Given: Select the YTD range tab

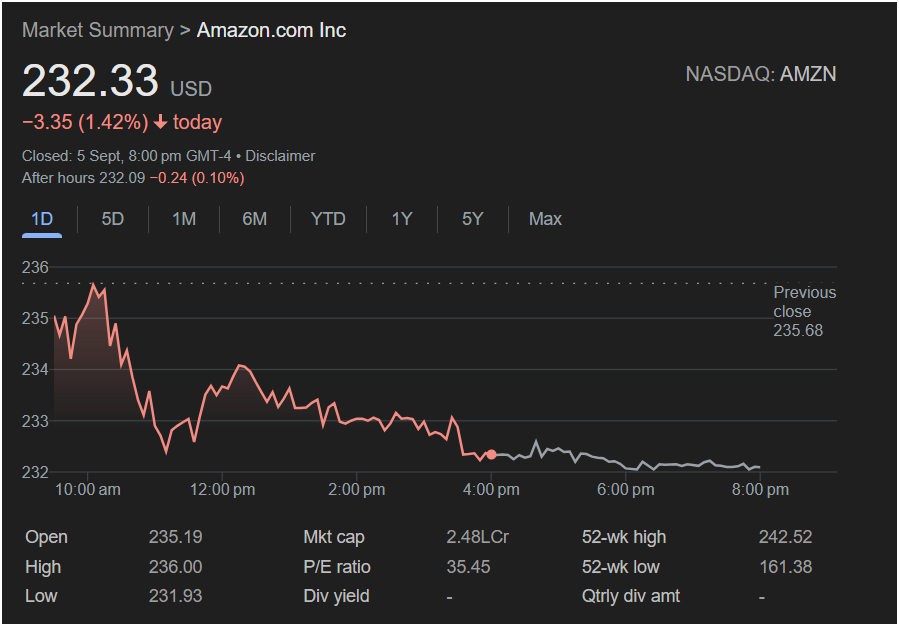Looking at the screenshot, I should pos(328,219).
